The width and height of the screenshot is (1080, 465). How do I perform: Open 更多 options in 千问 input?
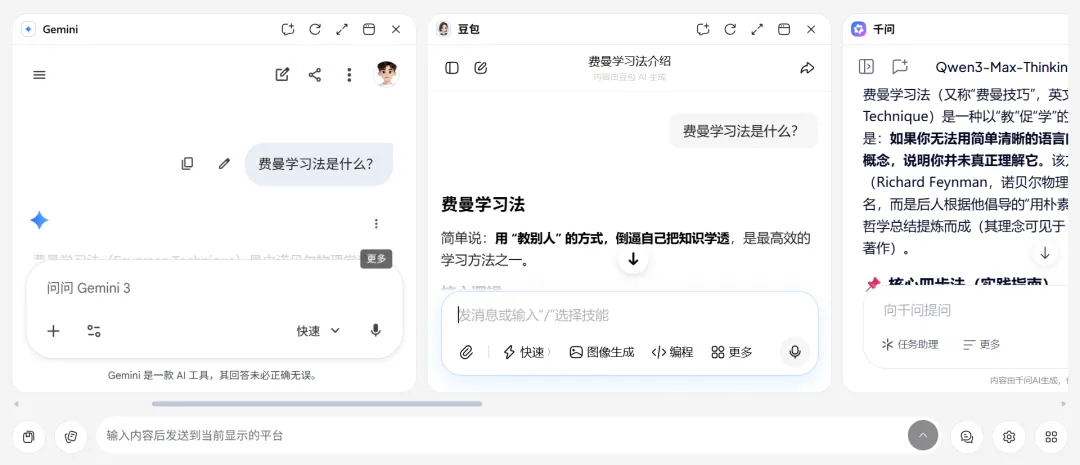(982, 344)
